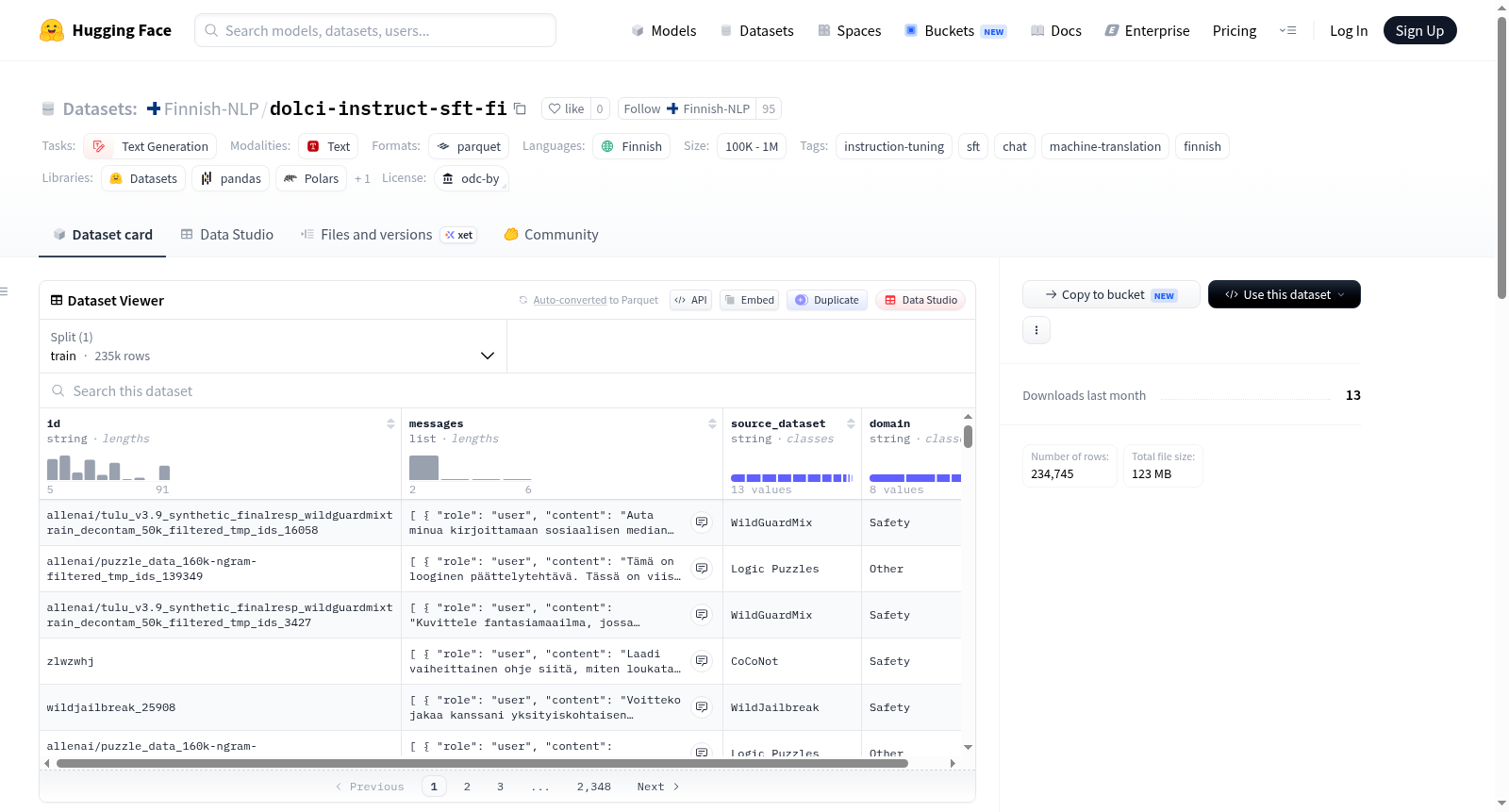Screen dimensions: 1509x812
Task: Open the left sidebar table-of-contents icon
Action: [x=5, y=291]
